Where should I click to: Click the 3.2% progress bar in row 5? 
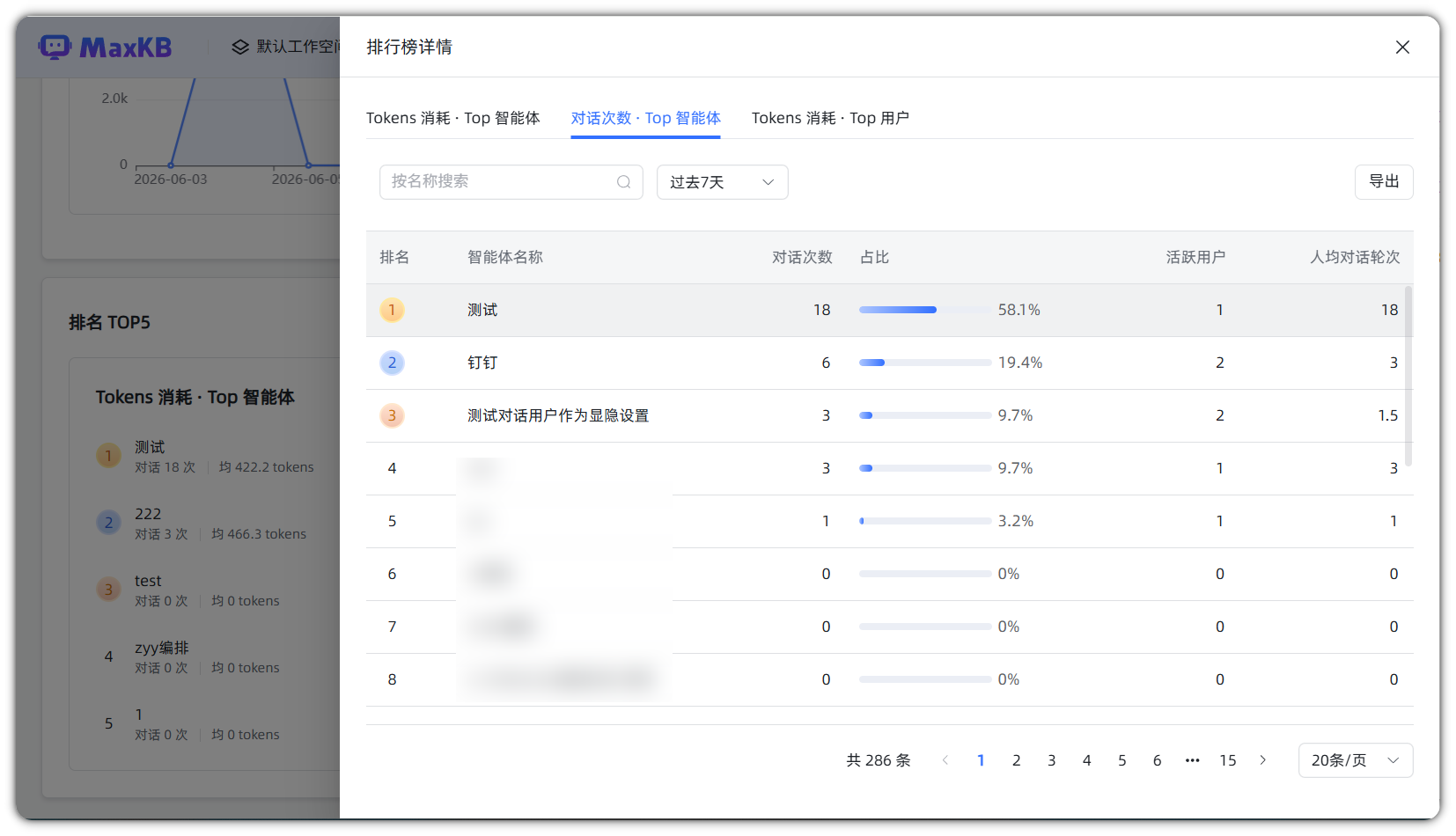pyautogui.click(x=924, y=521)
